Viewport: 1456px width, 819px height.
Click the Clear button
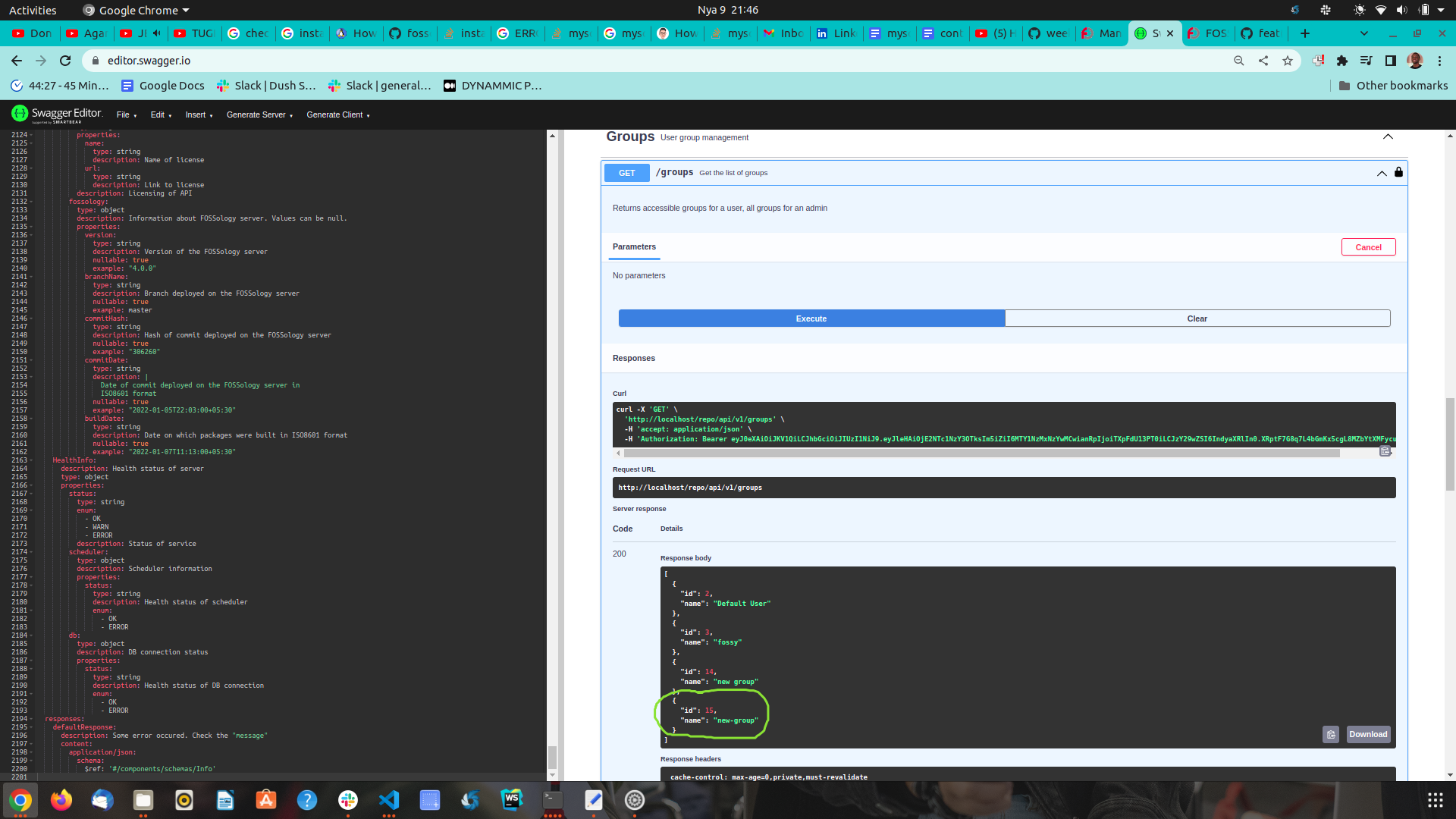click(1197, 318)
